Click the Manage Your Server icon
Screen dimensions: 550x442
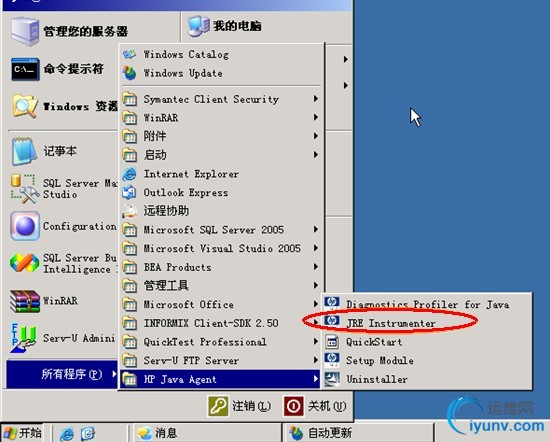25,32
